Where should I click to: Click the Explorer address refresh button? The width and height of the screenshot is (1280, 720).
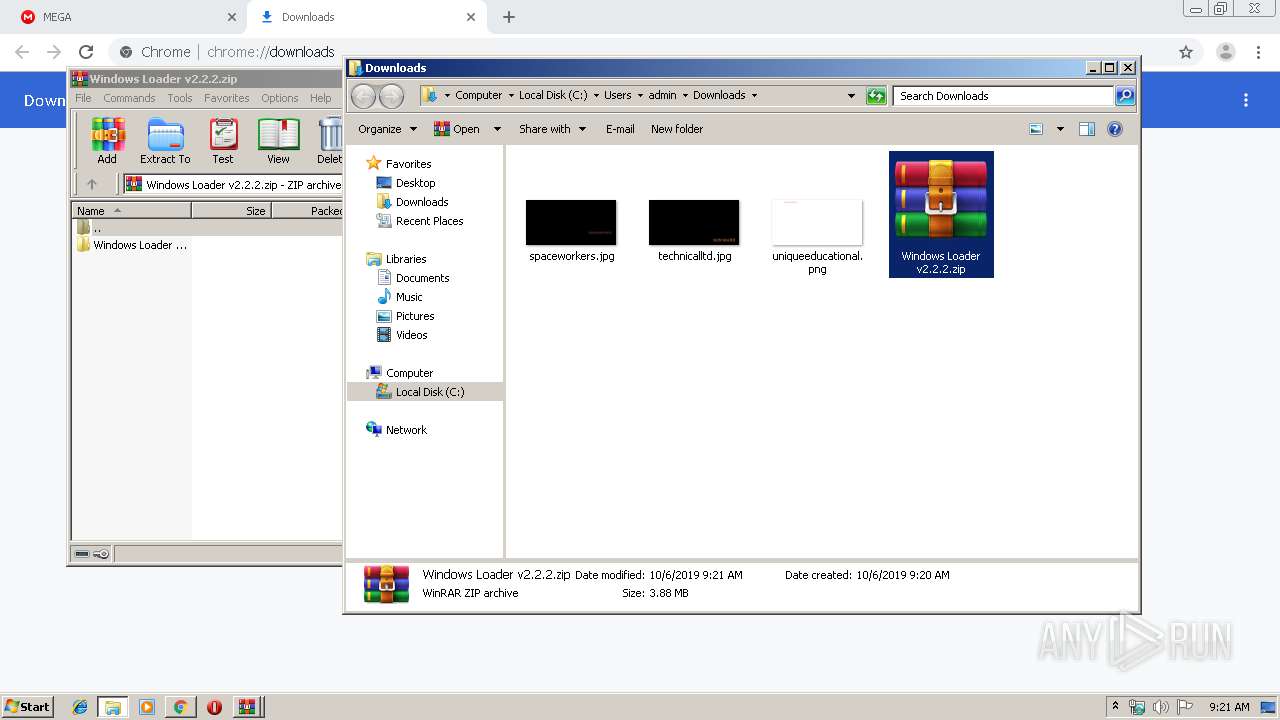(876, 96)
